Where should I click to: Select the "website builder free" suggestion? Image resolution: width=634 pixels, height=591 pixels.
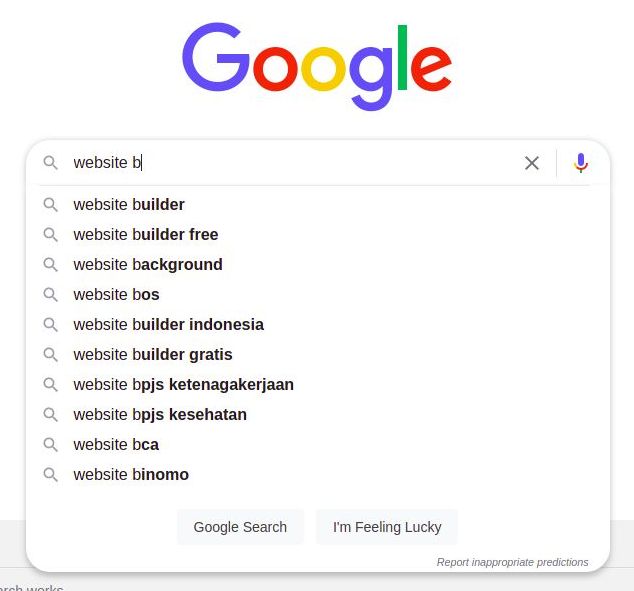pyautogui.click(x=145, y=235)
